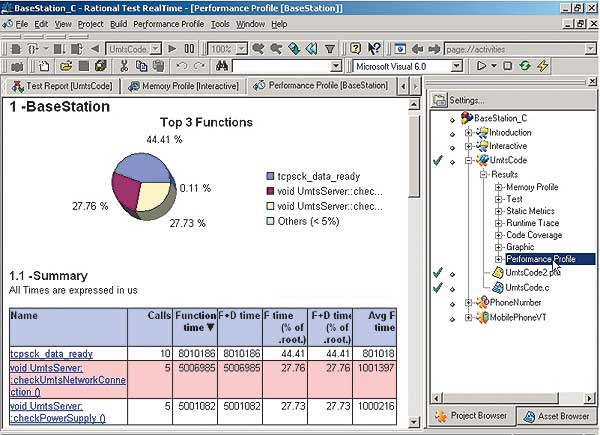The image size is (600, 435).
Task: Expand the PhoneNumber tree node
Action: click(x=468, y=303)
